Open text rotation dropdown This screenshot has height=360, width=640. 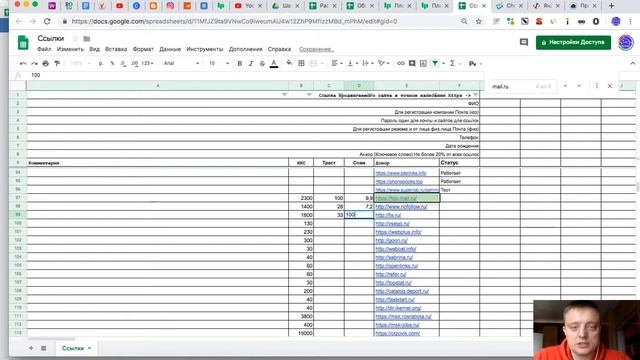pos(383,63)
